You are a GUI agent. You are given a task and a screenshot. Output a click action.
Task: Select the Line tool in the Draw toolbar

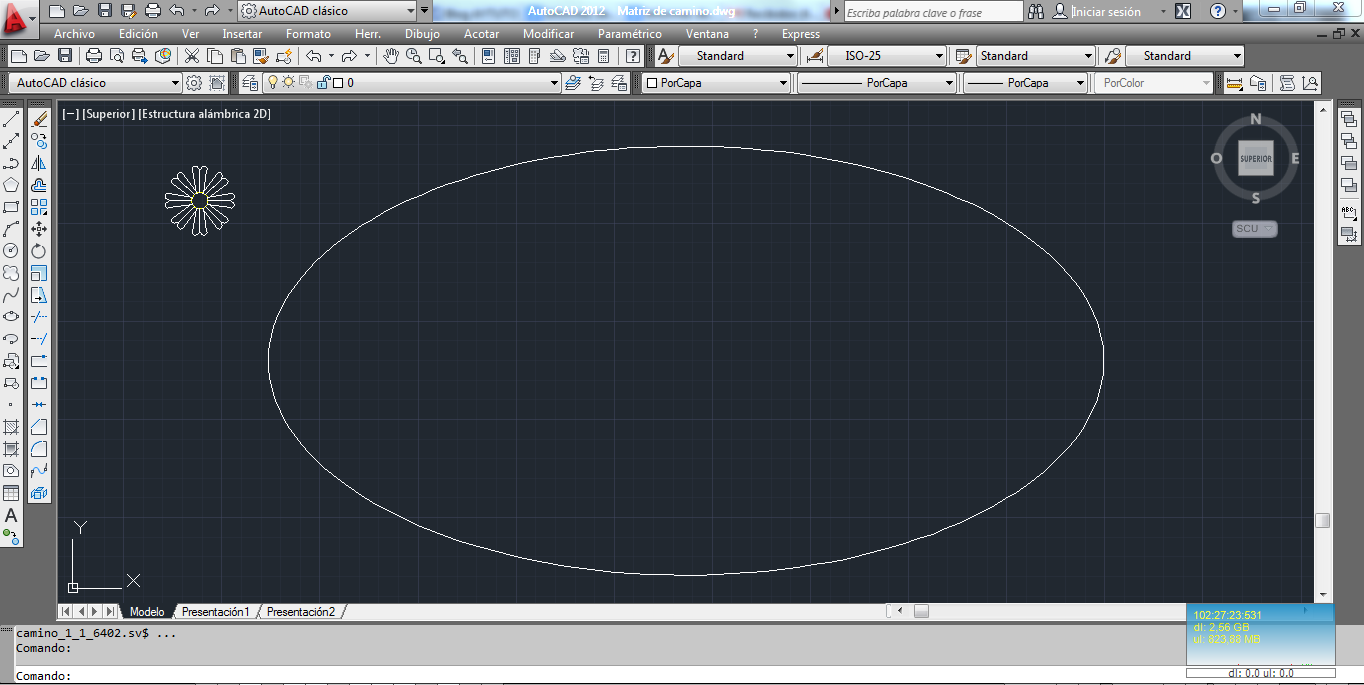(x=11, y=118)
